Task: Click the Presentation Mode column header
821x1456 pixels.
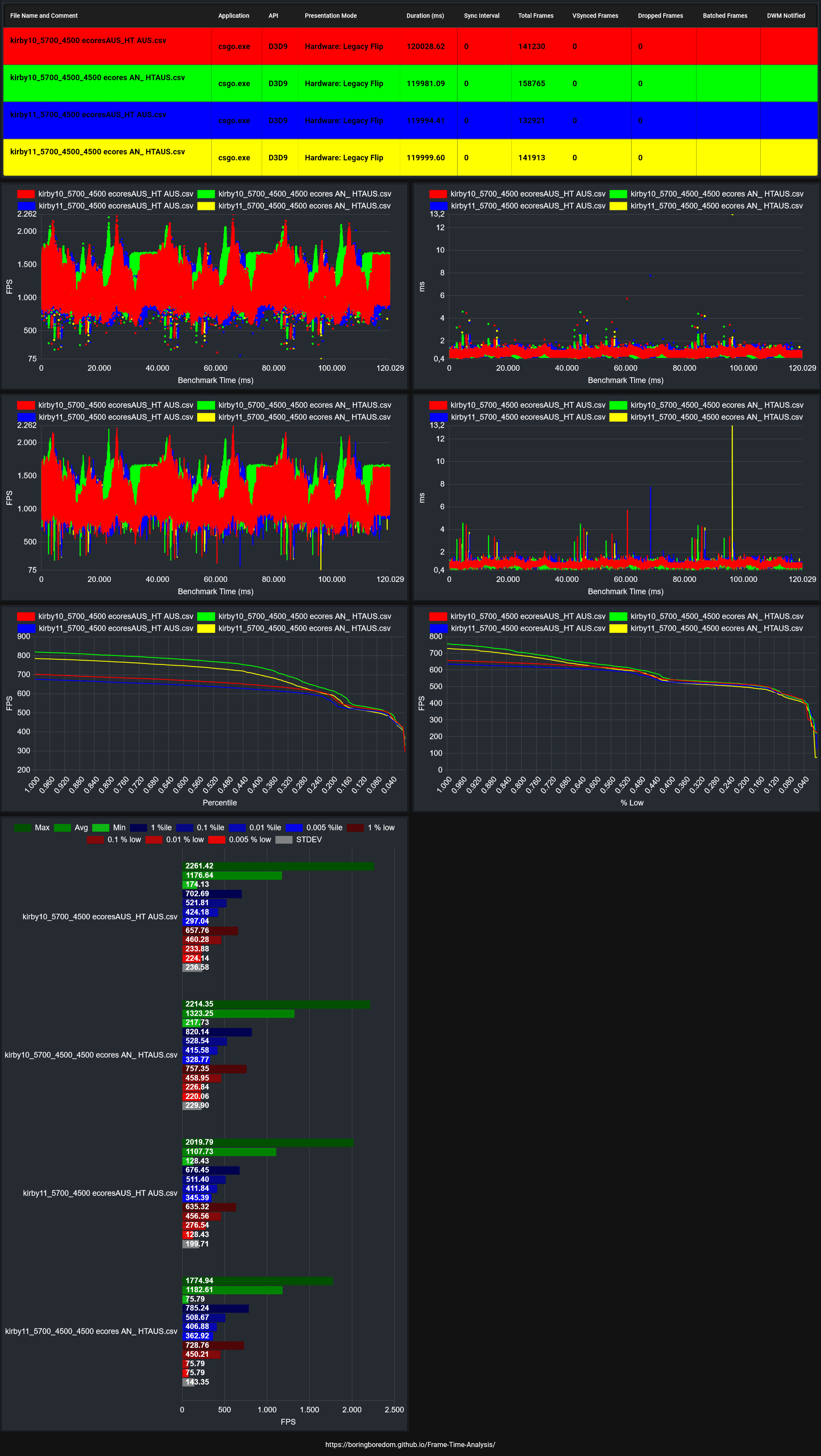Action: (x=331, y=16)
